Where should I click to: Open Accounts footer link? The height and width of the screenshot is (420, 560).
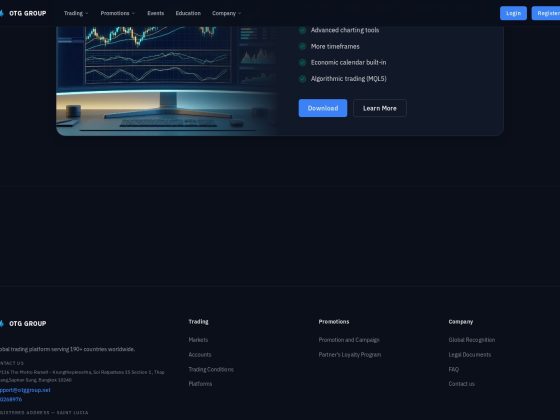[200, 355]
